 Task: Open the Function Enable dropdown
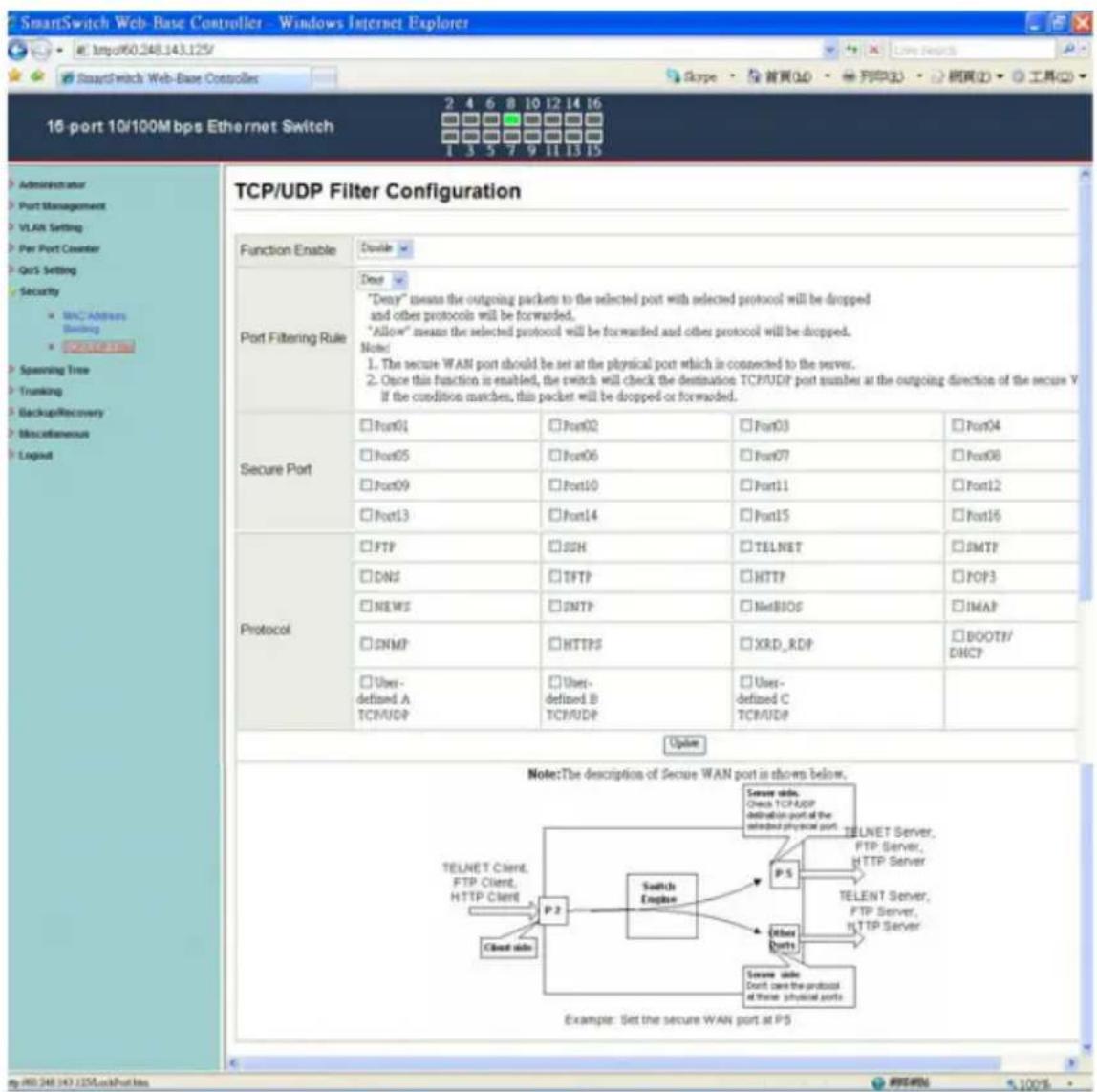tap(385, 248)
